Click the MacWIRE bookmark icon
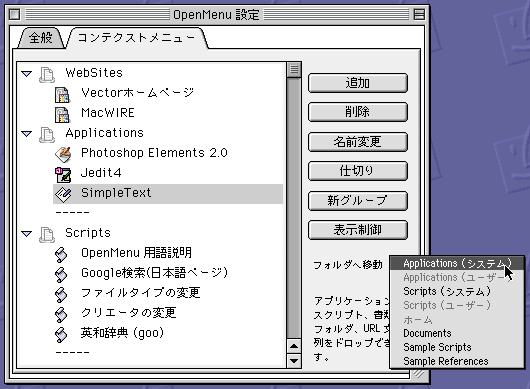The width and height of the screenshot is (530, 389). [x=63, y=114]
